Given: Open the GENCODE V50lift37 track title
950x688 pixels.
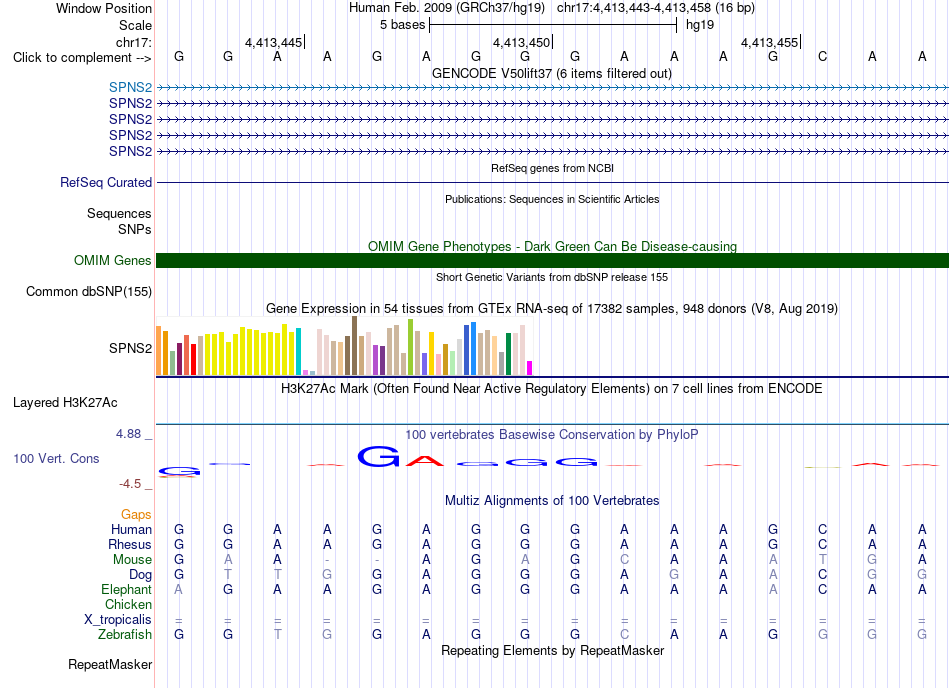Looking at the screenshot, I should pyautogui.click(x=552, y=73).
